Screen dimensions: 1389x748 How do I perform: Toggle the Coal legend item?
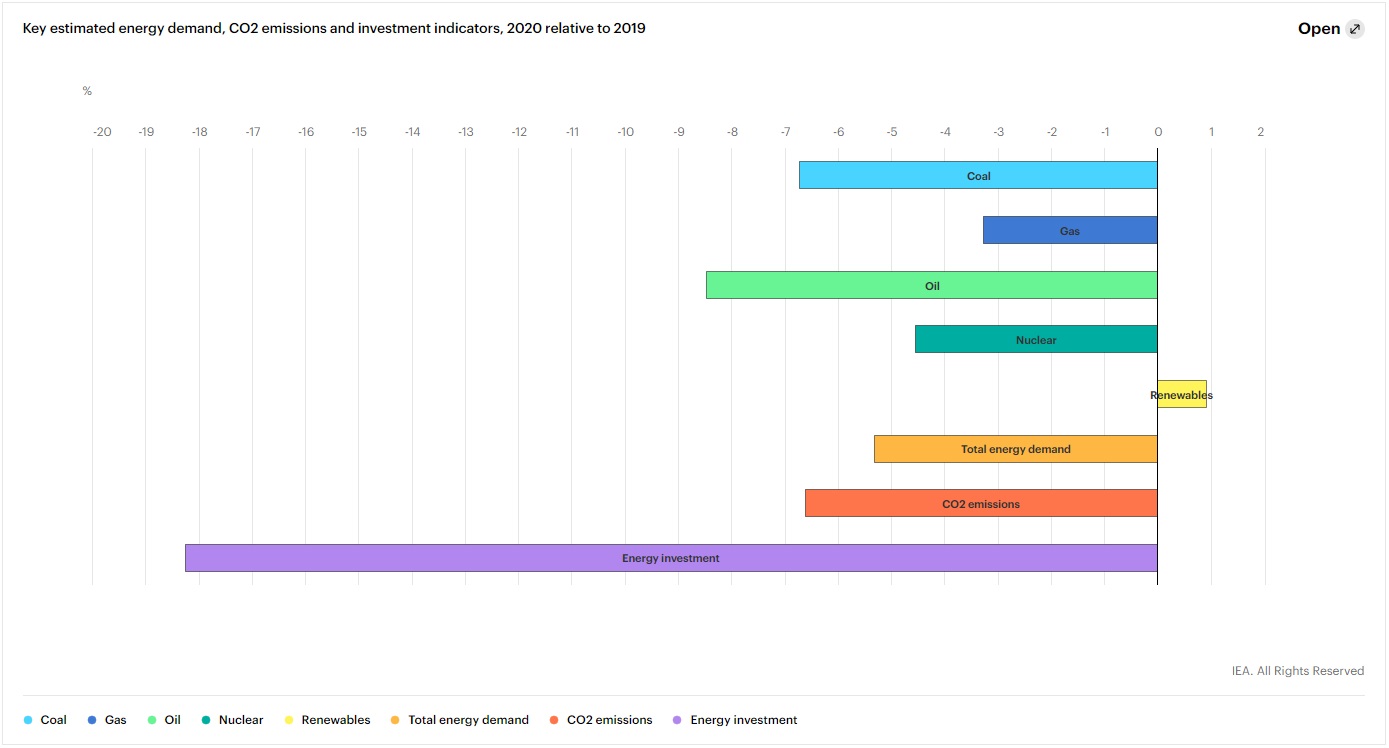click(45, 720)
